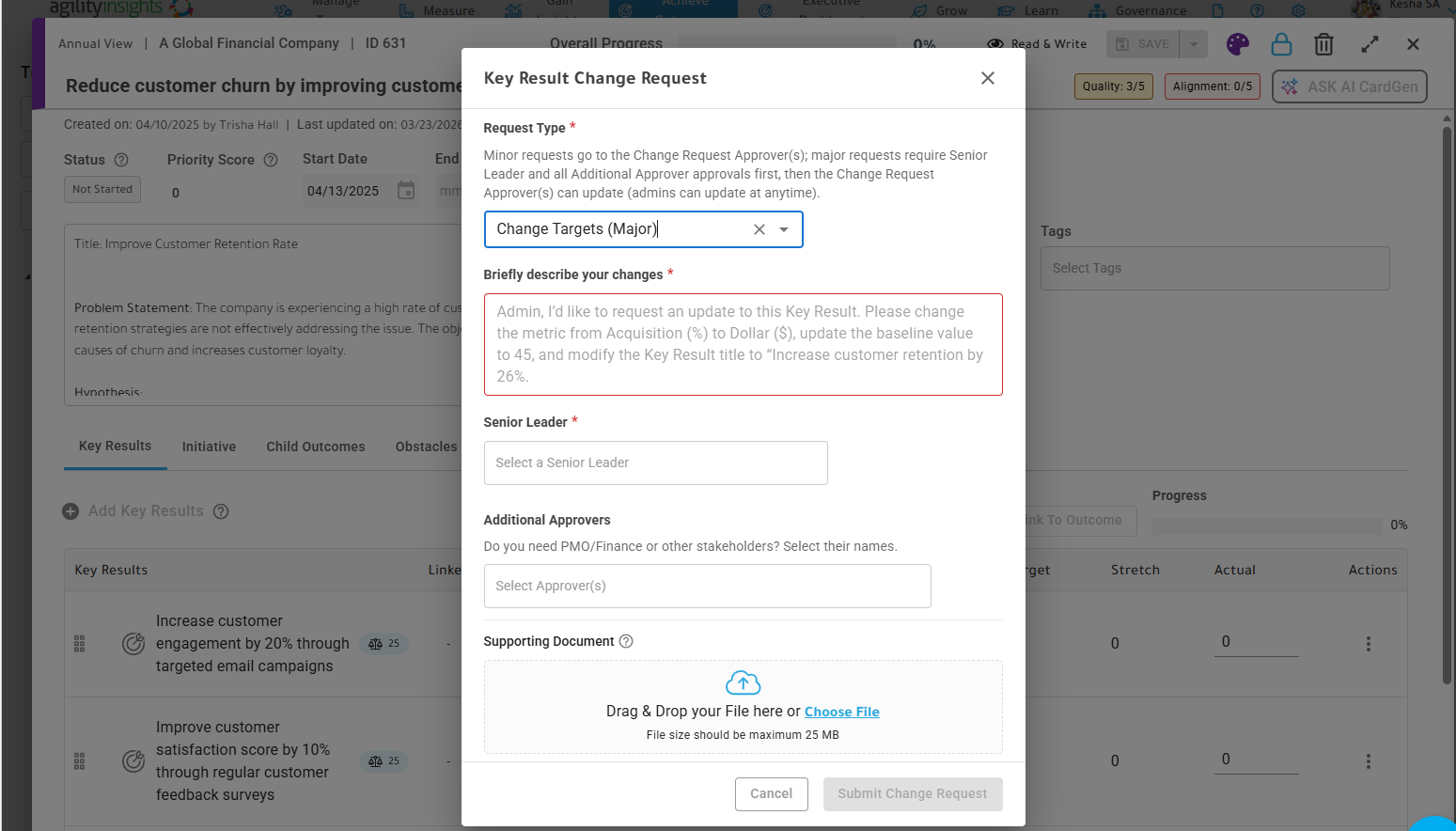Click the Not Started status button

click(x=102, y=189)
